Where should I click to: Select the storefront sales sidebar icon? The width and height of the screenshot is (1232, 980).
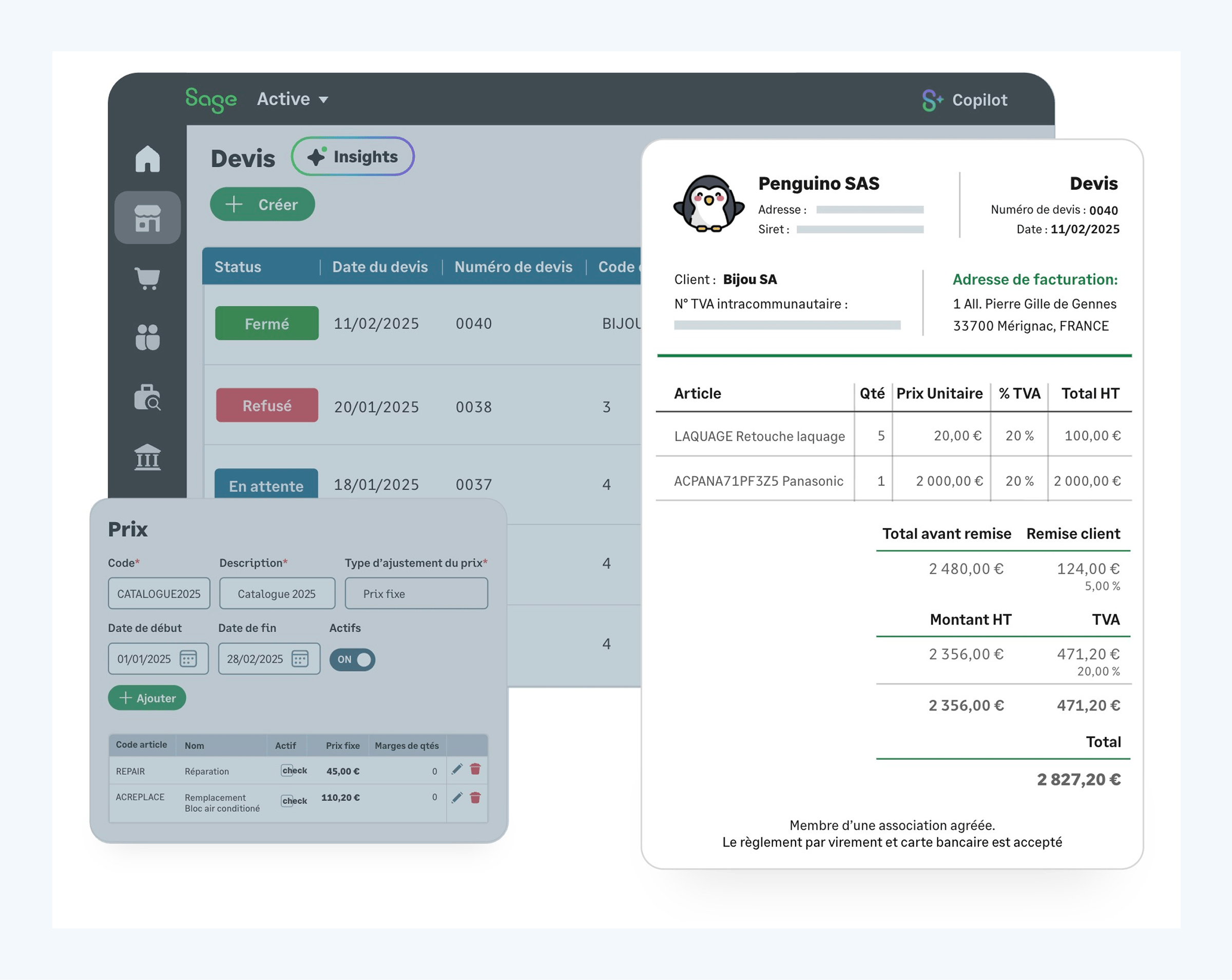coord(147,218)
